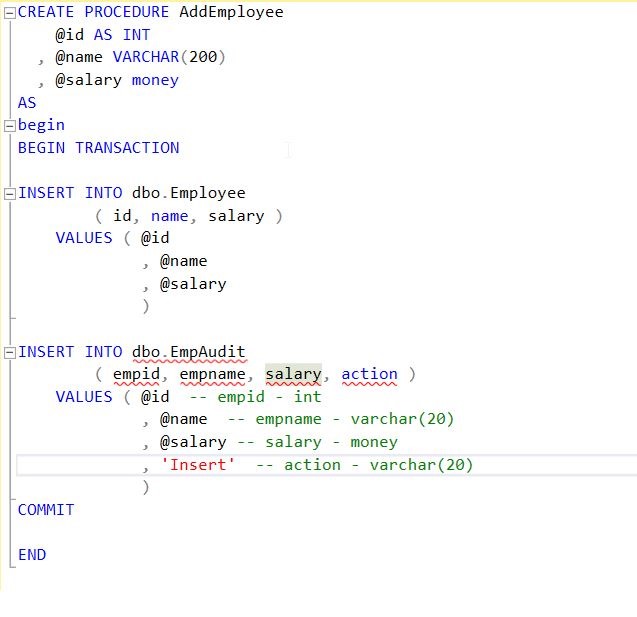Collapse the INSERT INTO dbo.Employee statement
The width and height of the screenshot is (637, 617).
10,194
